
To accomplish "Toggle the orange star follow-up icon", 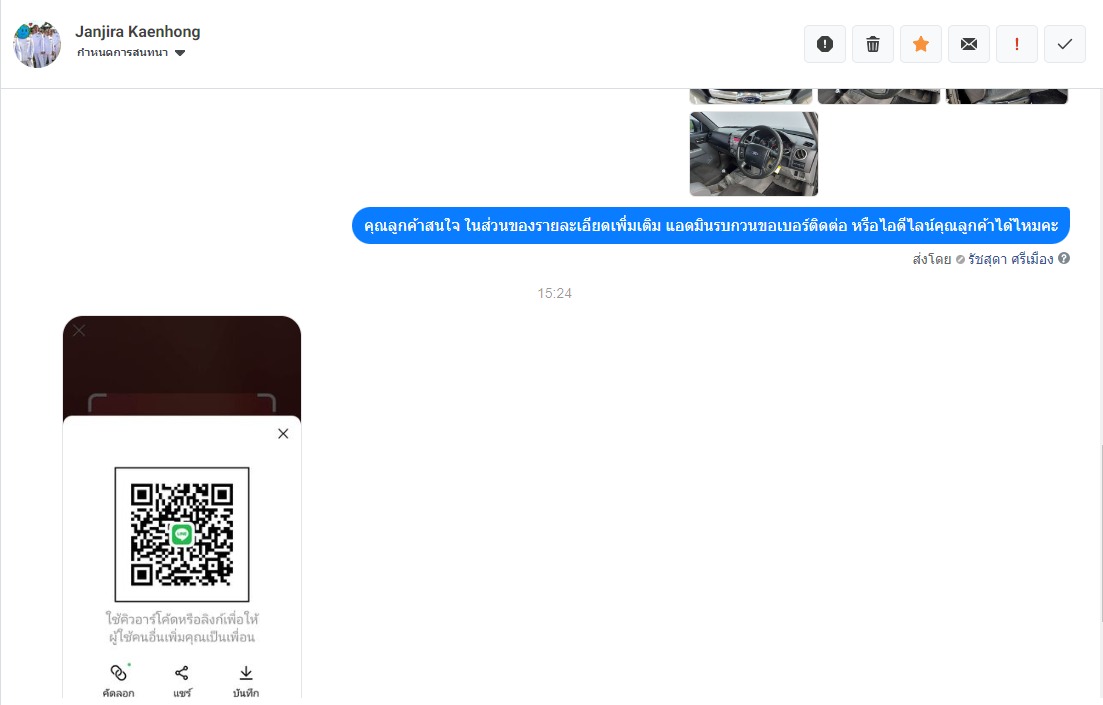I will click(921, 44).
